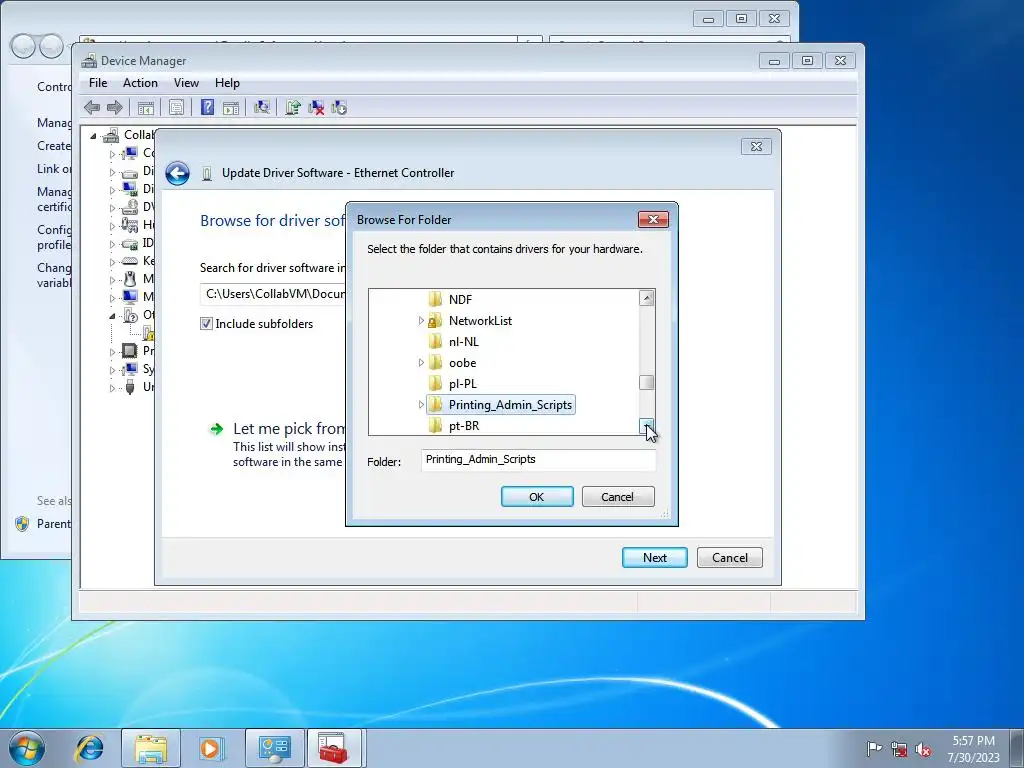Viewport: 1024px width, 768px height.
Task: Click Cancel in Update Driver Software wizard
Action: [729, 558]
